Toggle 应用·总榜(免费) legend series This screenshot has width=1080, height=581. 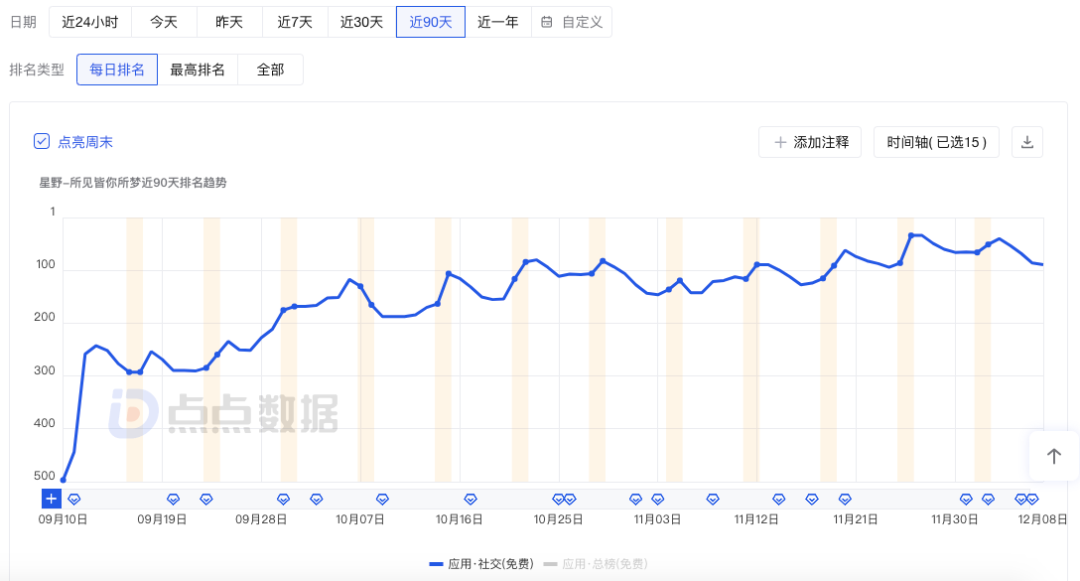(595, 564)
